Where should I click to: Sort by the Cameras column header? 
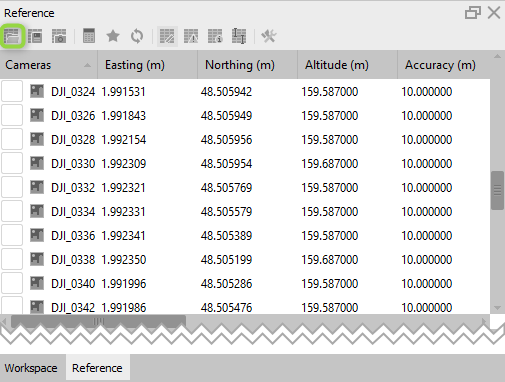48,65
